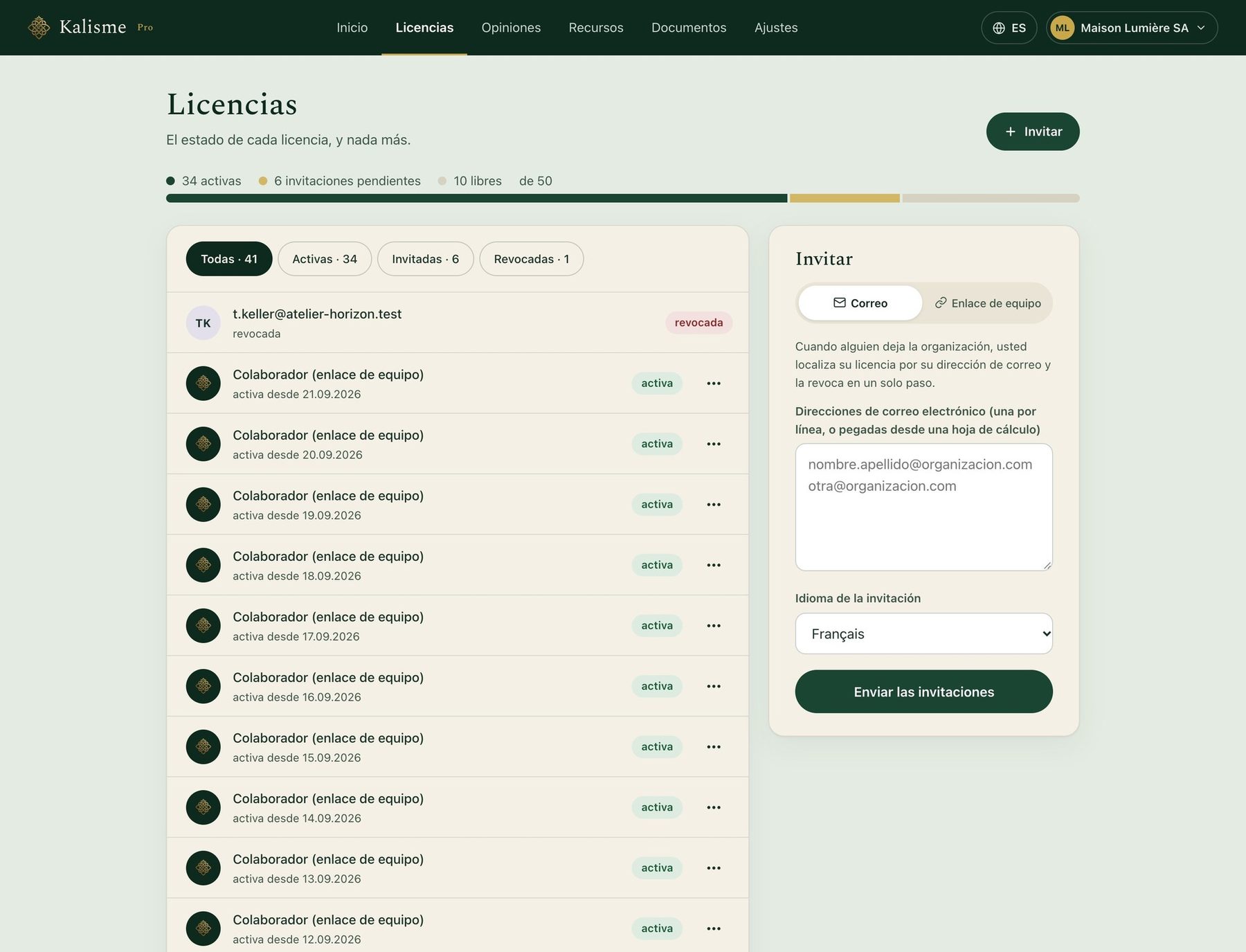This screenshot has height=952, width=1246.
Task: Open options for license active since 21.09.2026
Action: [714, 384]
